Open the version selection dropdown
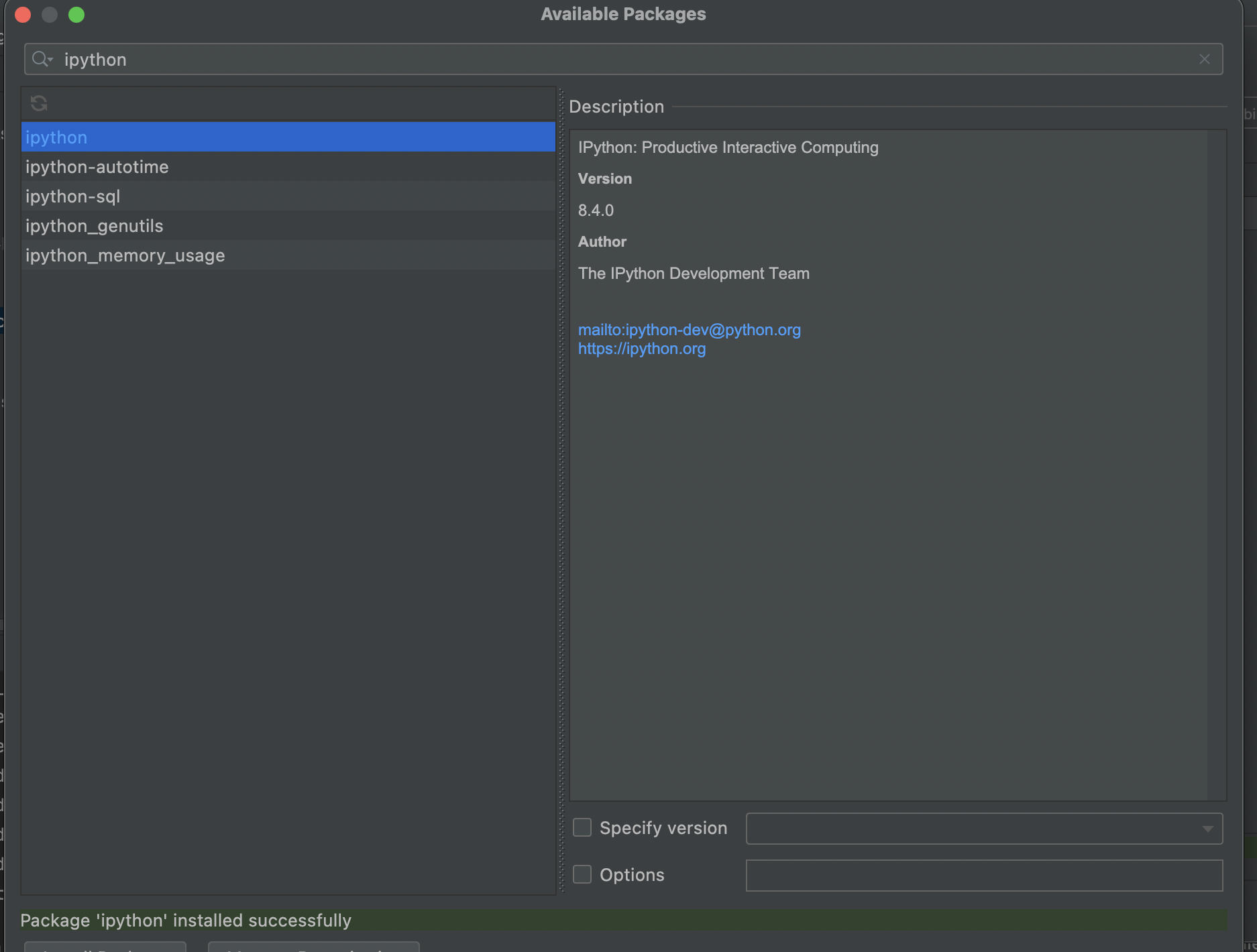The height and width of the screenshot is (952, 1257). coord(1207,829)
